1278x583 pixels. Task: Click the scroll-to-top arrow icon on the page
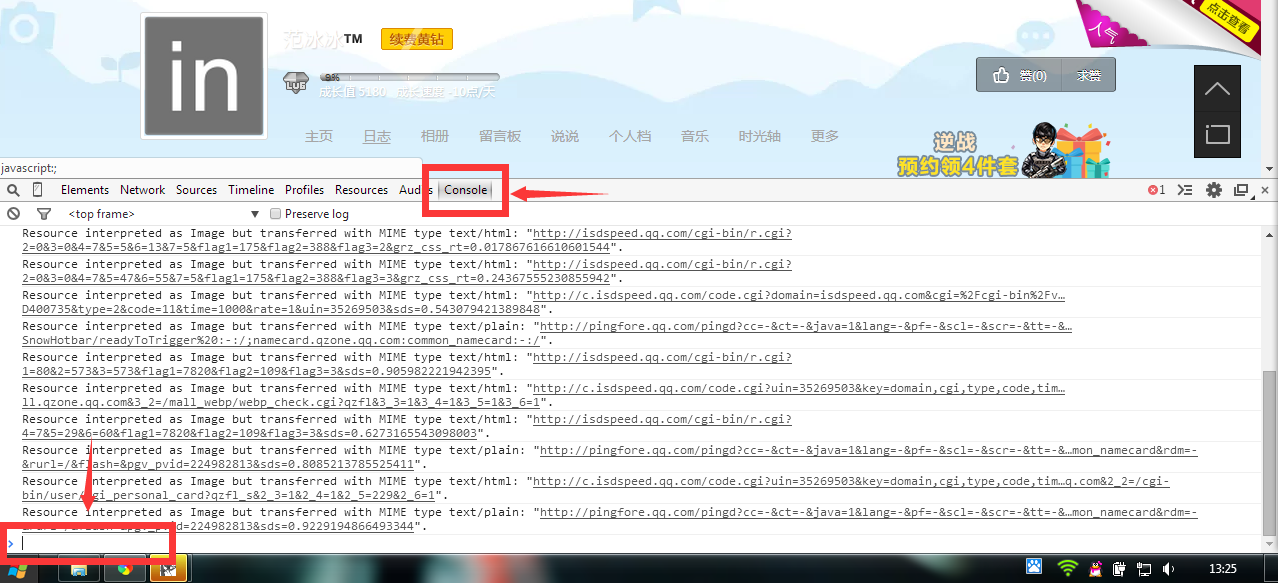pos(1217,89)
